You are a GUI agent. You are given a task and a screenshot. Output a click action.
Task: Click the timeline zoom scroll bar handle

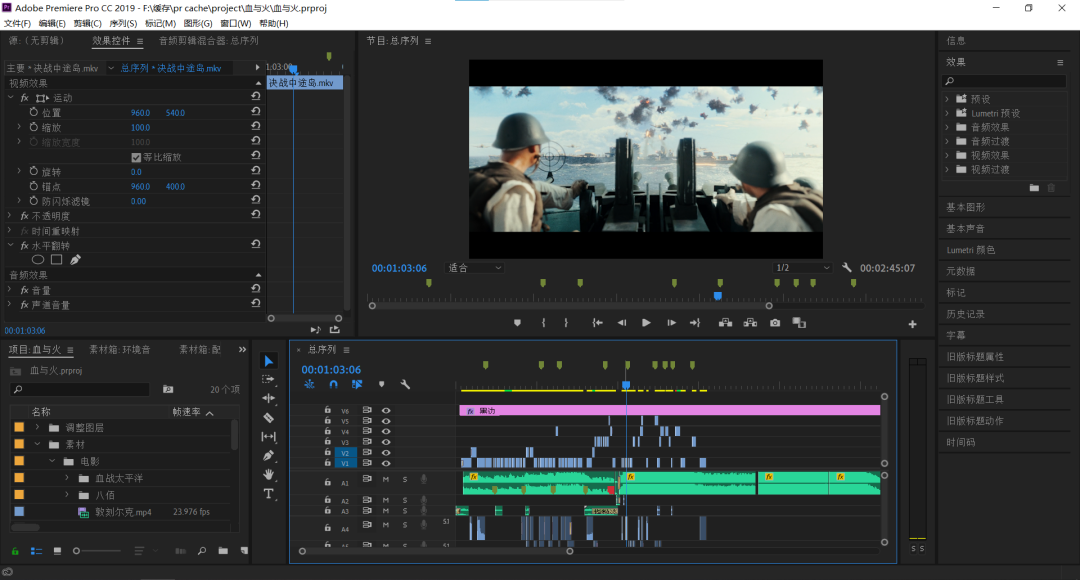click(436, 551)
